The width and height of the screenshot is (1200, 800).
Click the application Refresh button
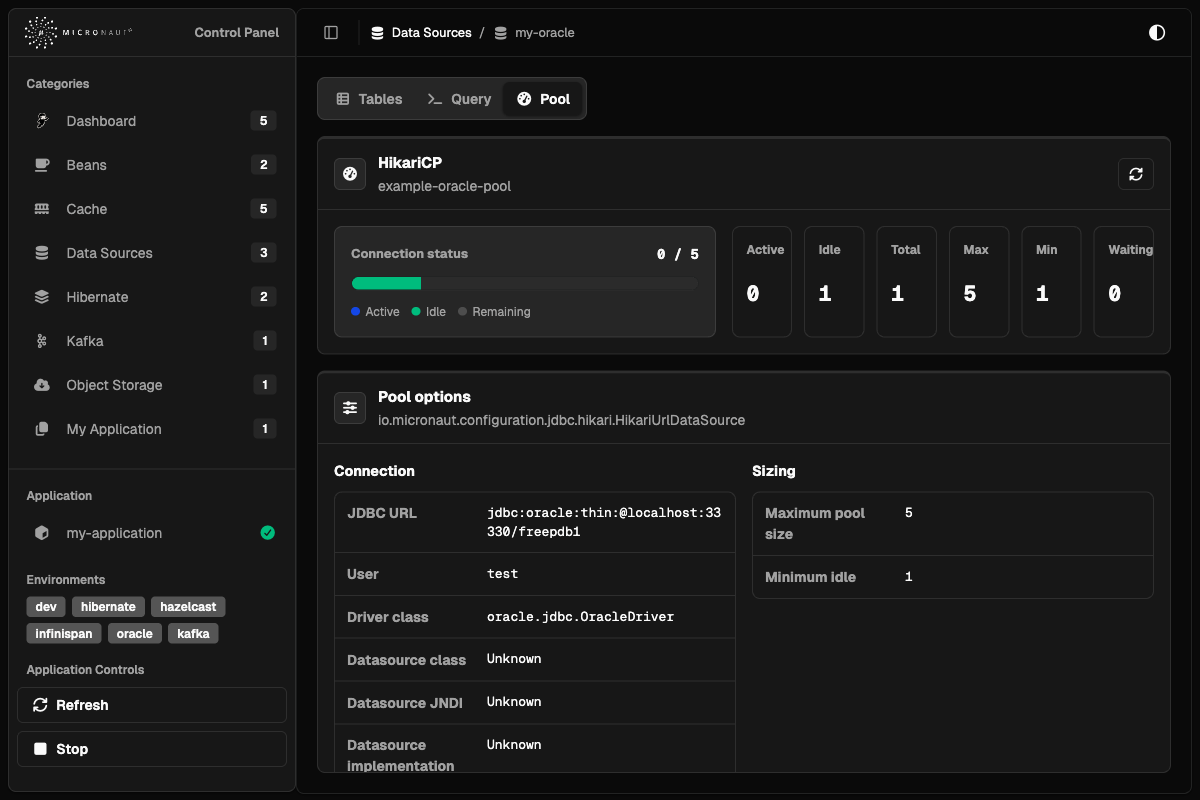(x=152, y=705)
